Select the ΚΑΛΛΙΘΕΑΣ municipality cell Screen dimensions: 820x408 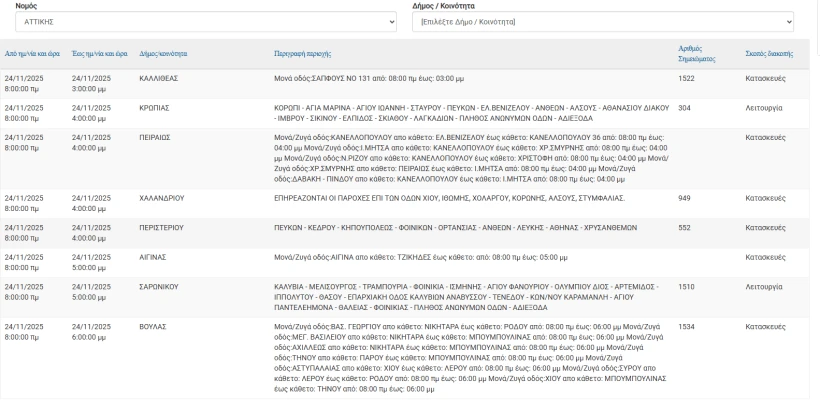click(159, 78)
